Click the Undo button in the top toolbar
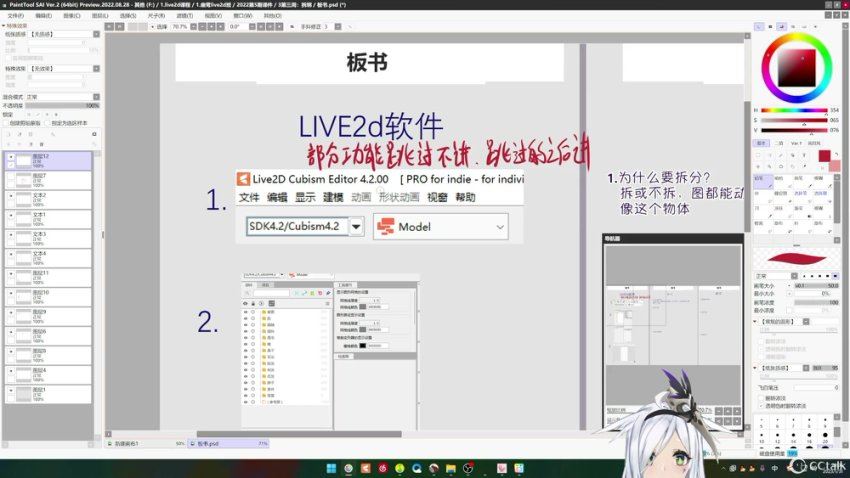 [x=109, y=26]
